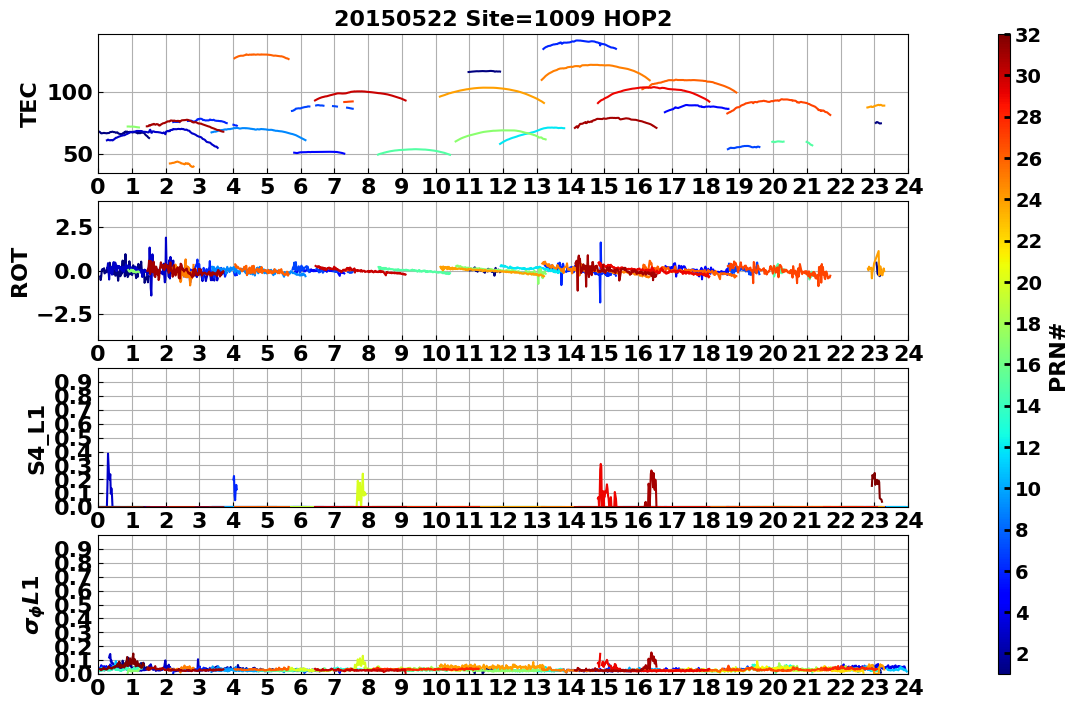Click hour 24 tick under TEC panel

[908, 186]
